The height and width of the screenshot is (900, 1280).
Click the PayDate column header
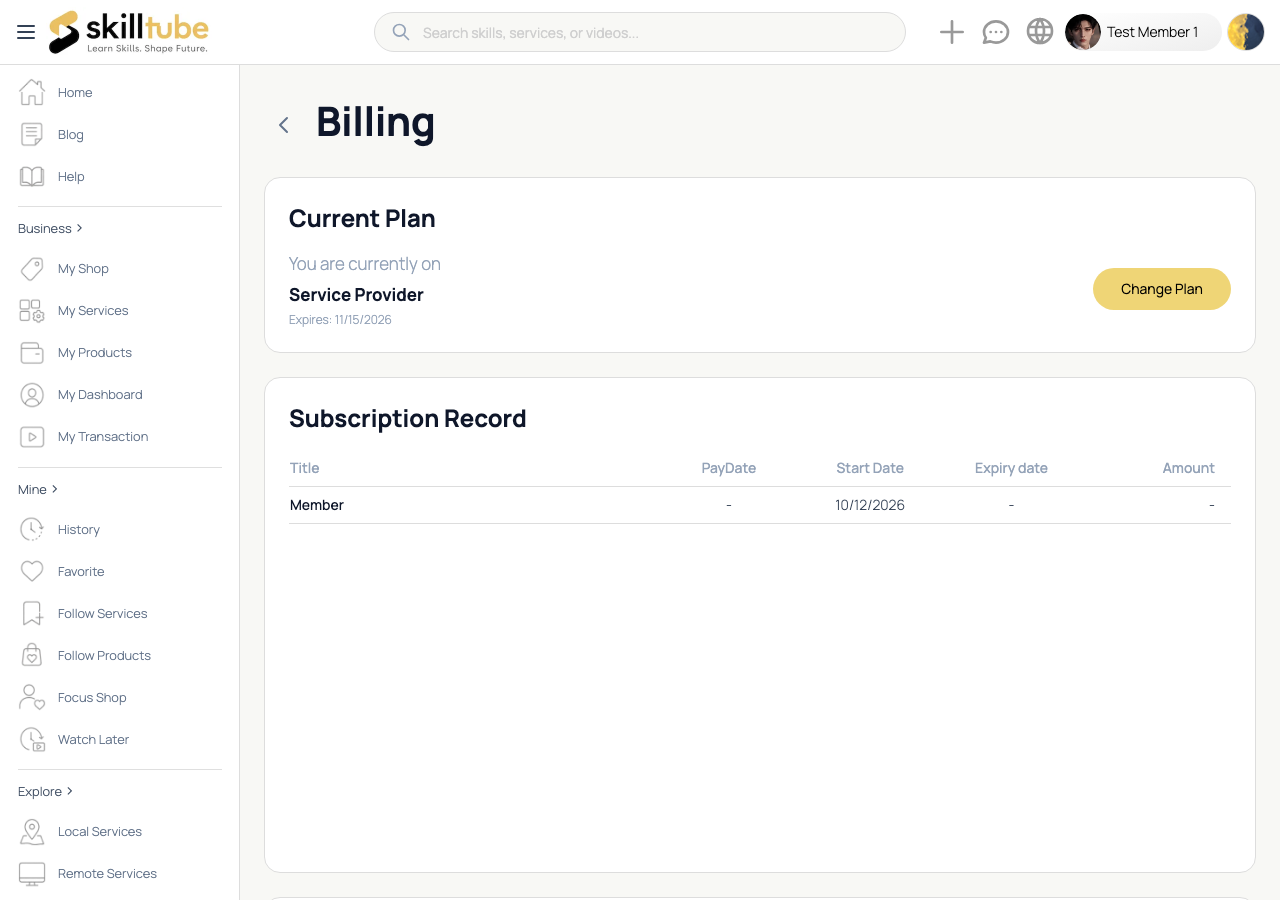[729, 468]
